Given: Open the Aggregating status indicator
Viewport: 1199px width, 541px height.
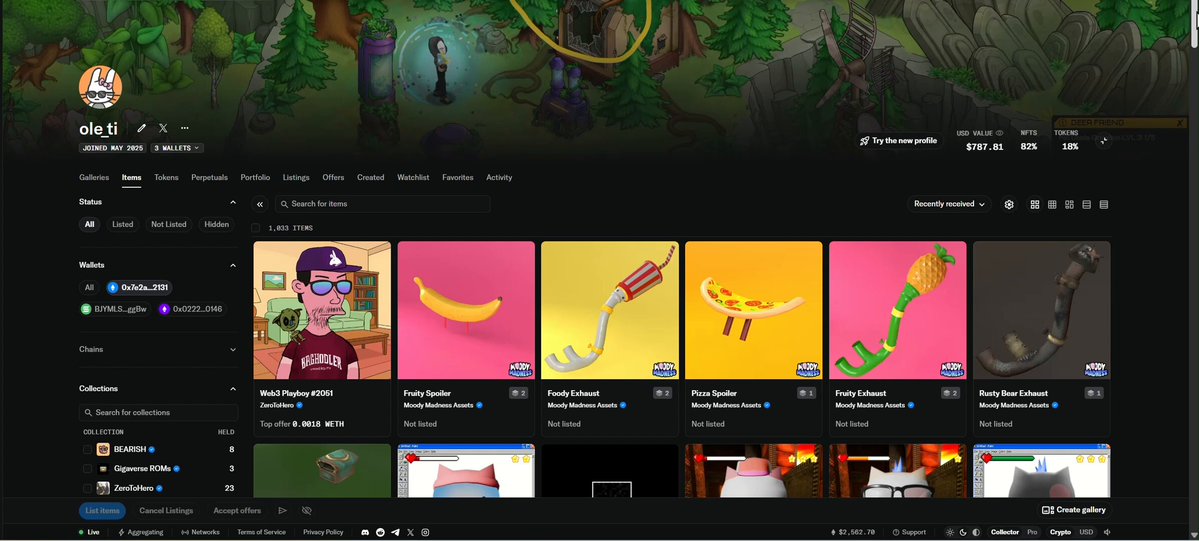Looking at the screenshot, I should [141, 532].
